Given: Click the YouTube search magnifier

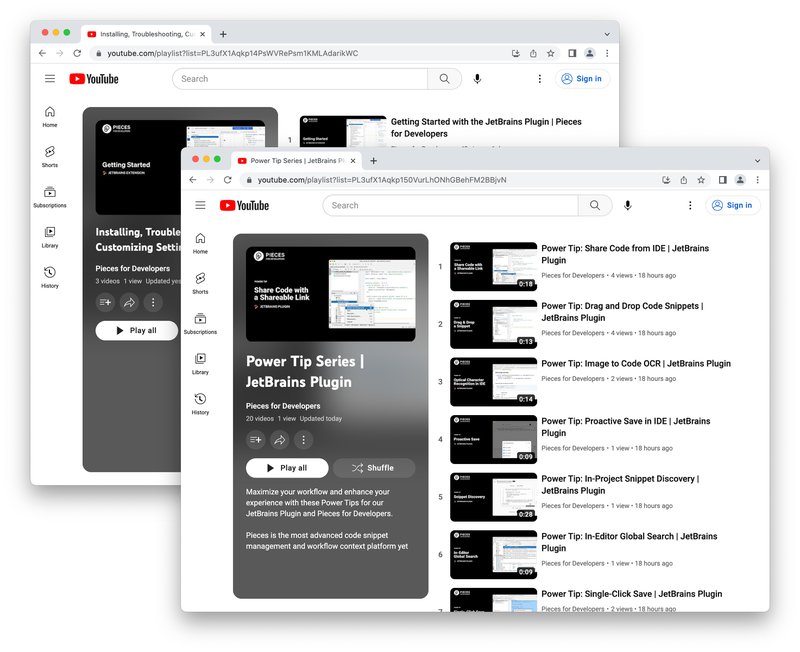Looking at the screenshot, I should click(x=596, y=205).
